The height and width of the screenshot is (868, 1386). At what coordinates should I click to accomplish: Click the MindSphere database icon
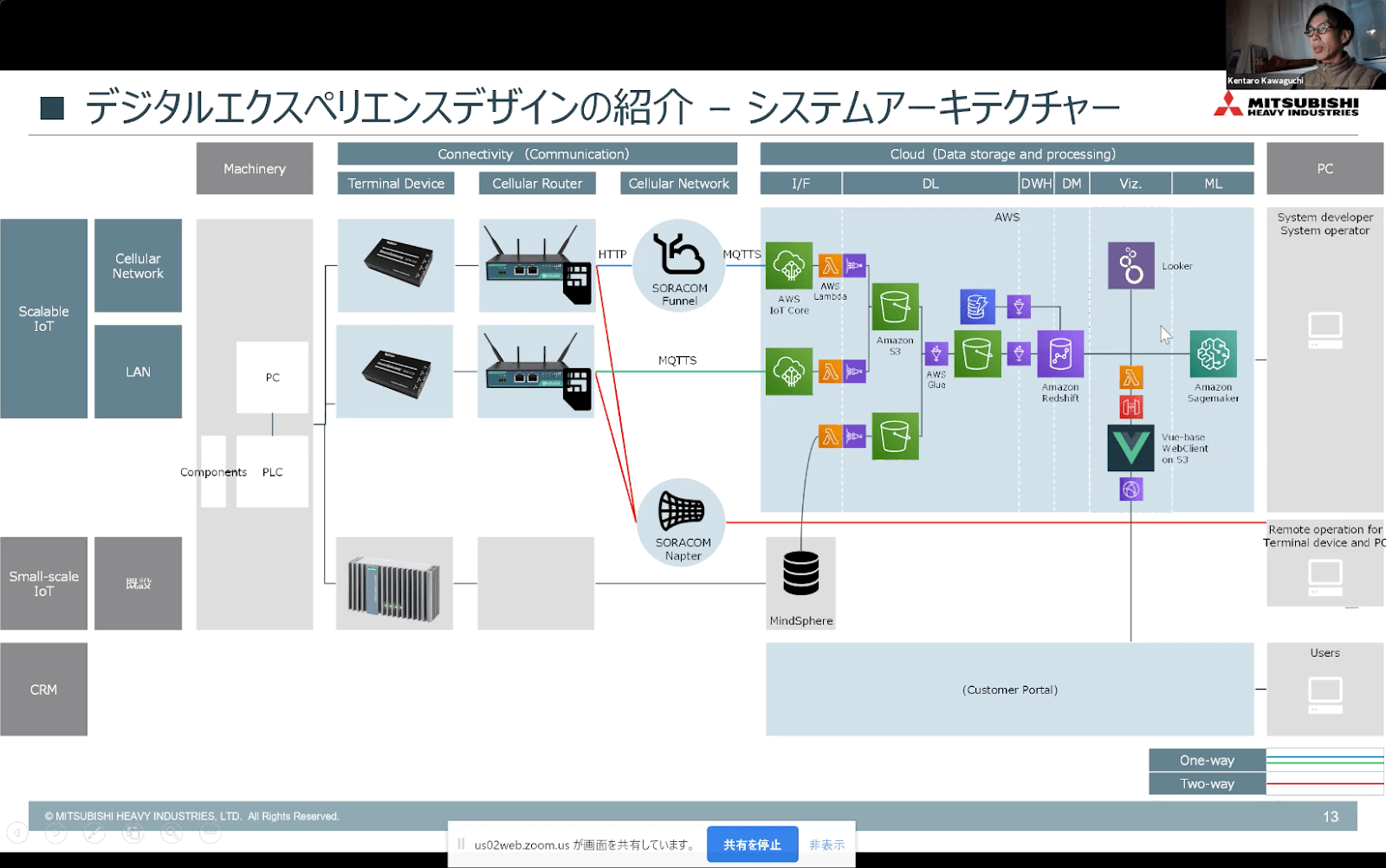click(800, 573)
